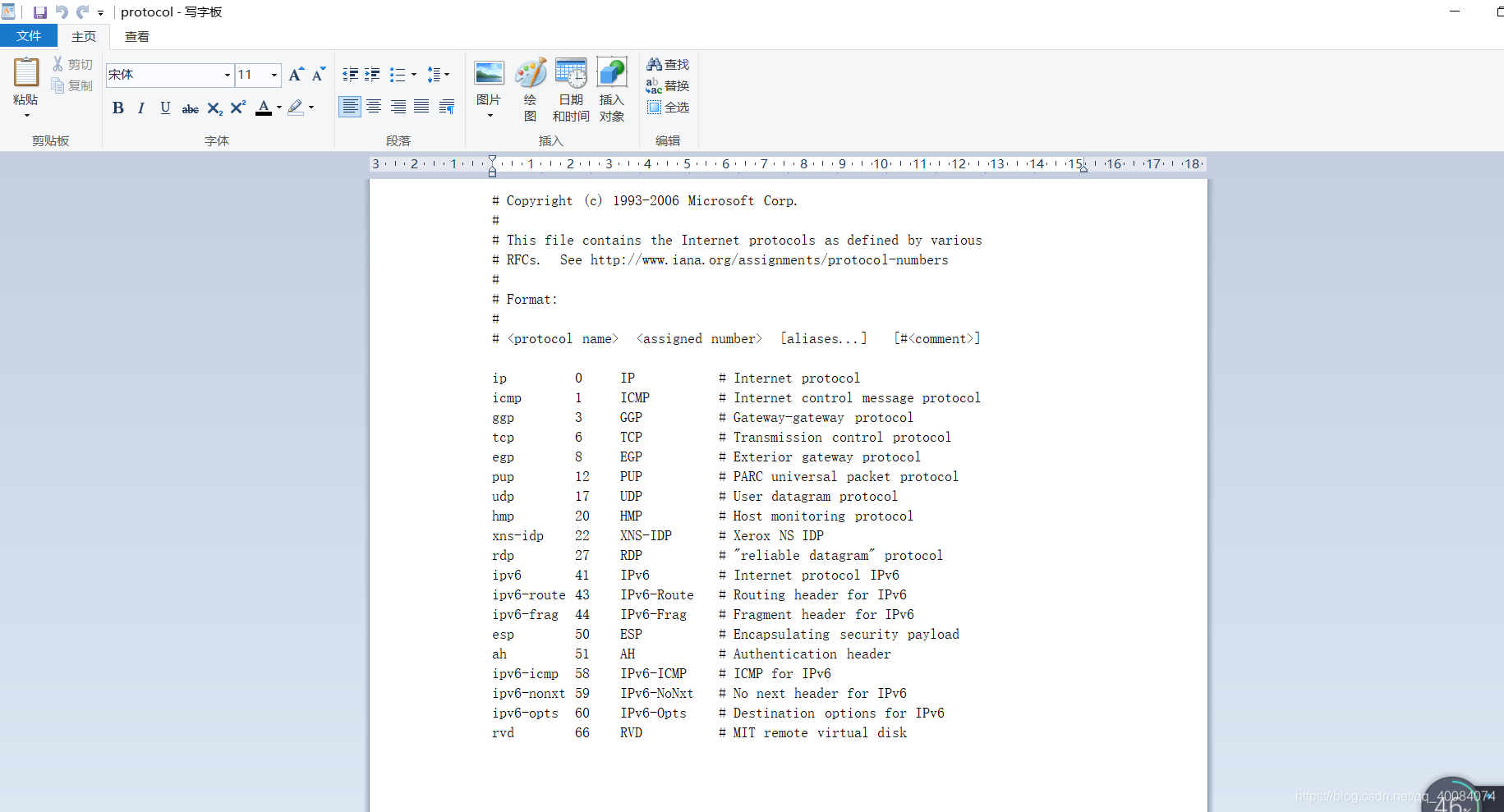
Task: Open the highlight color dropdown arrow
Action: click(x=311, y=108)
